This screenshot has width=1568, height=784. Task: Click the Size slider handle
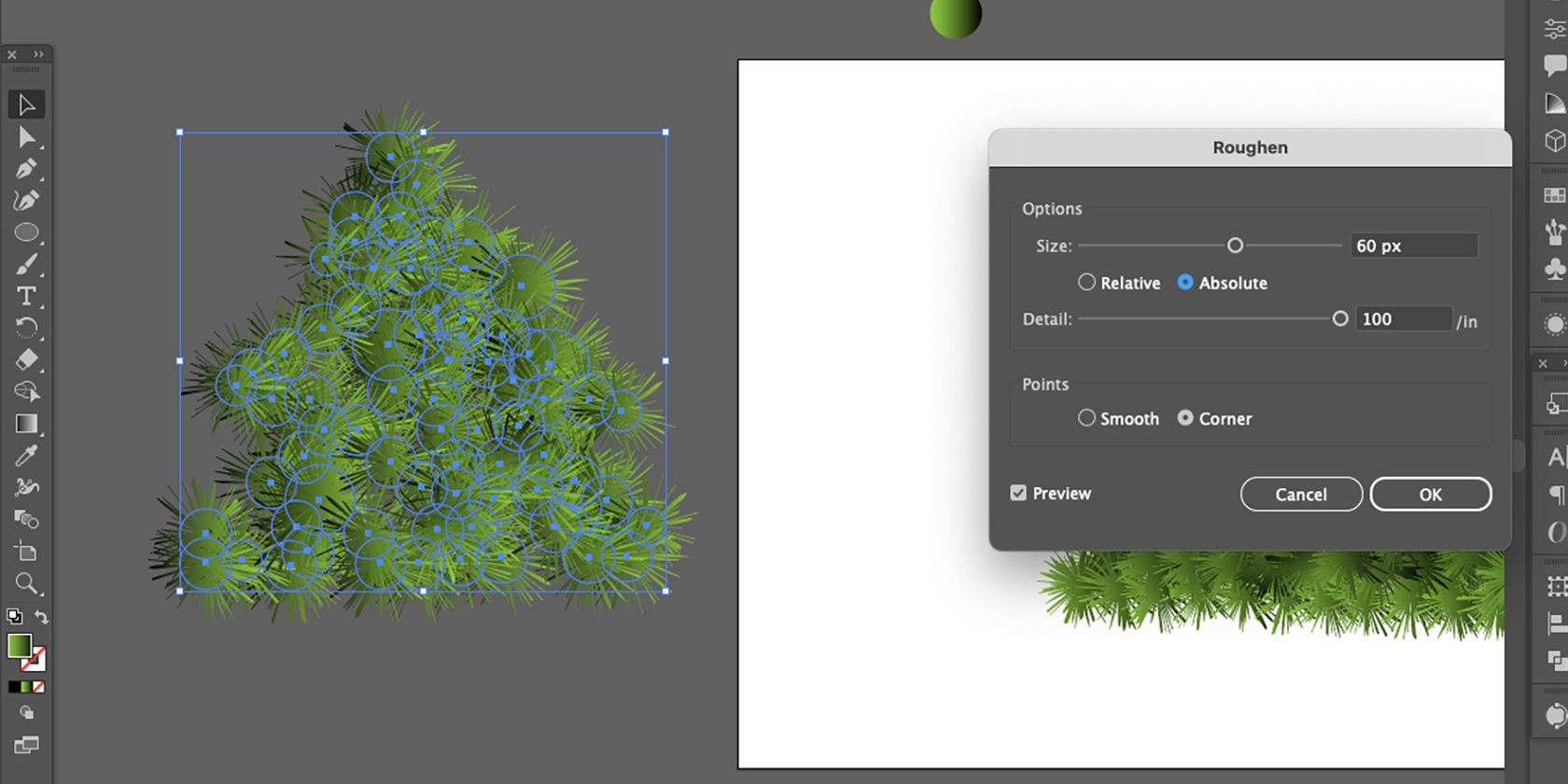1235,245
